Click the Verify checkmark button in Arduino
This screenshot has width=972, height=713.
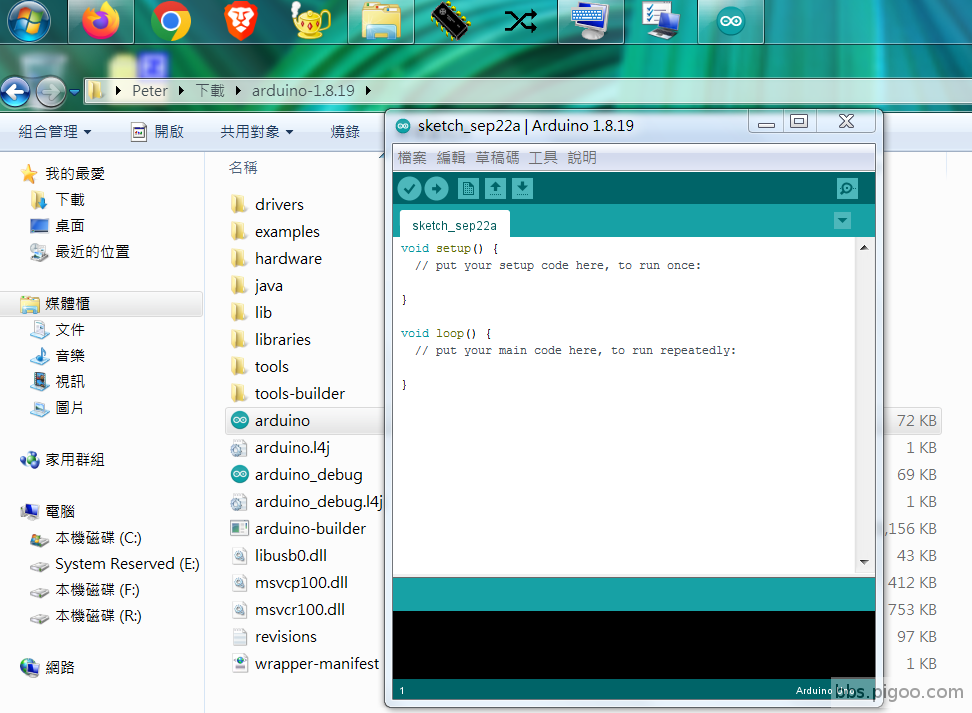[409, 188]
